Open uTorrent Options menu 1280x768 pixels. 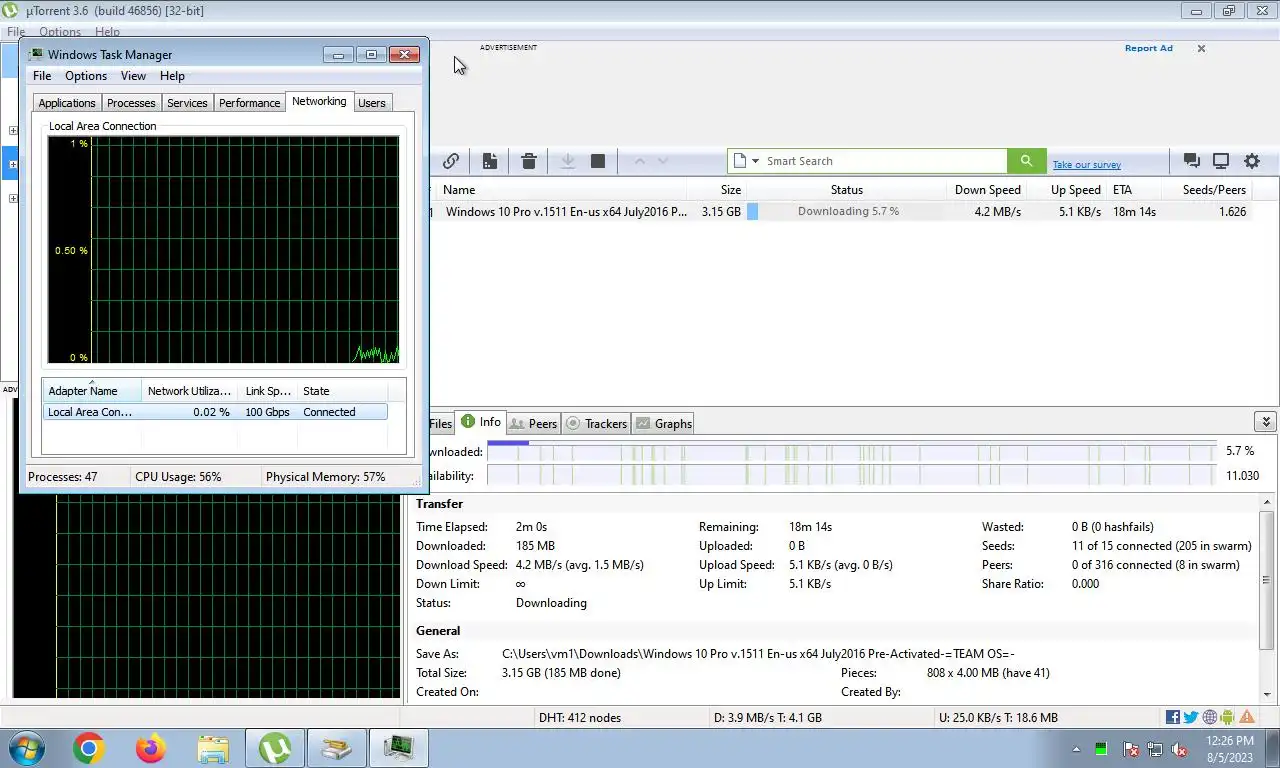60,32
